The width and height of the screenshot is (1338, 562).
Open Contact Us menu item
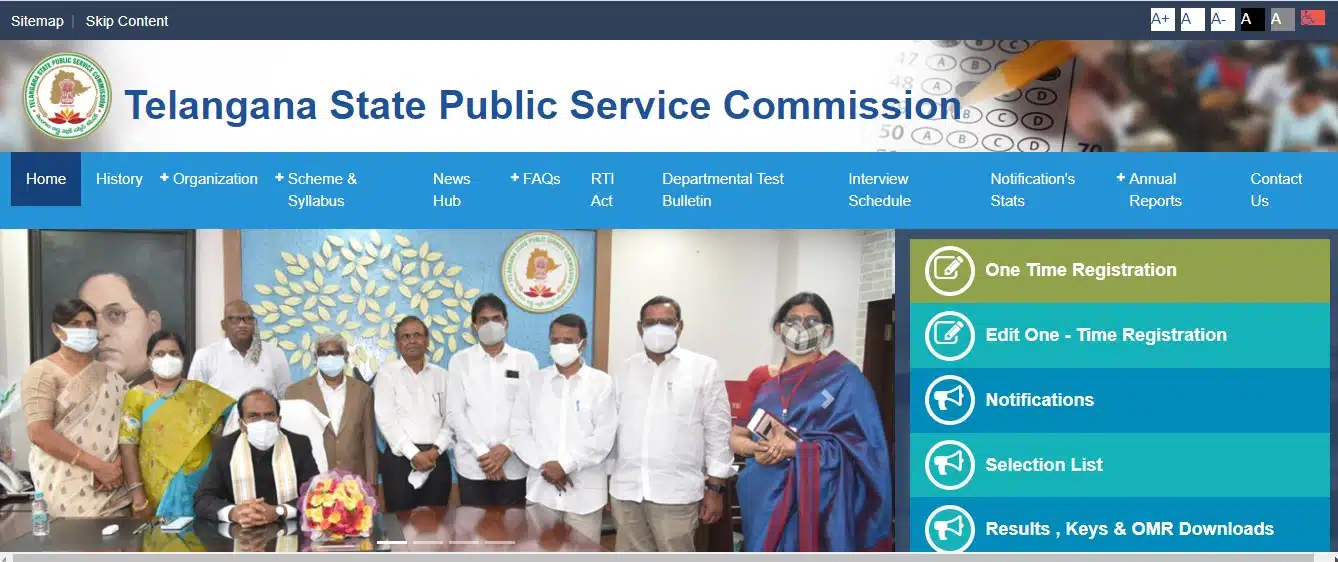1276,190
